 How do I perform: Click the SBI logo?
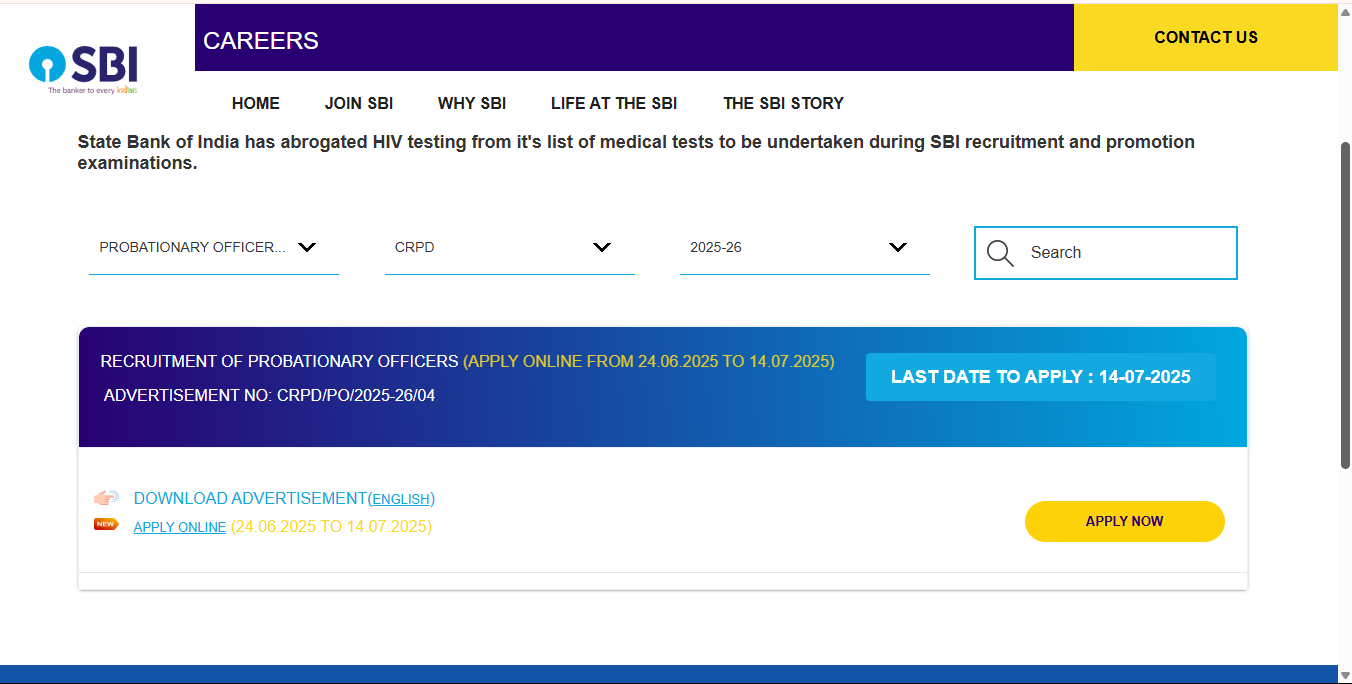coord(83,70)
